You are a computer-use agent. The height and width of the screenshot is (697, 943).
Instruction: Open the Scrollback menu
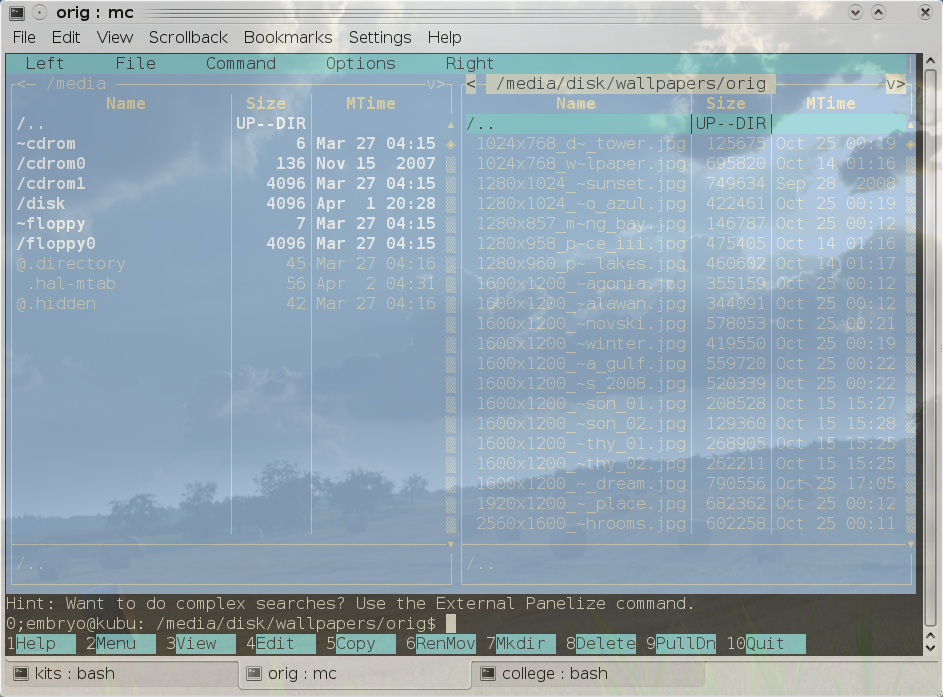point(188,37)
